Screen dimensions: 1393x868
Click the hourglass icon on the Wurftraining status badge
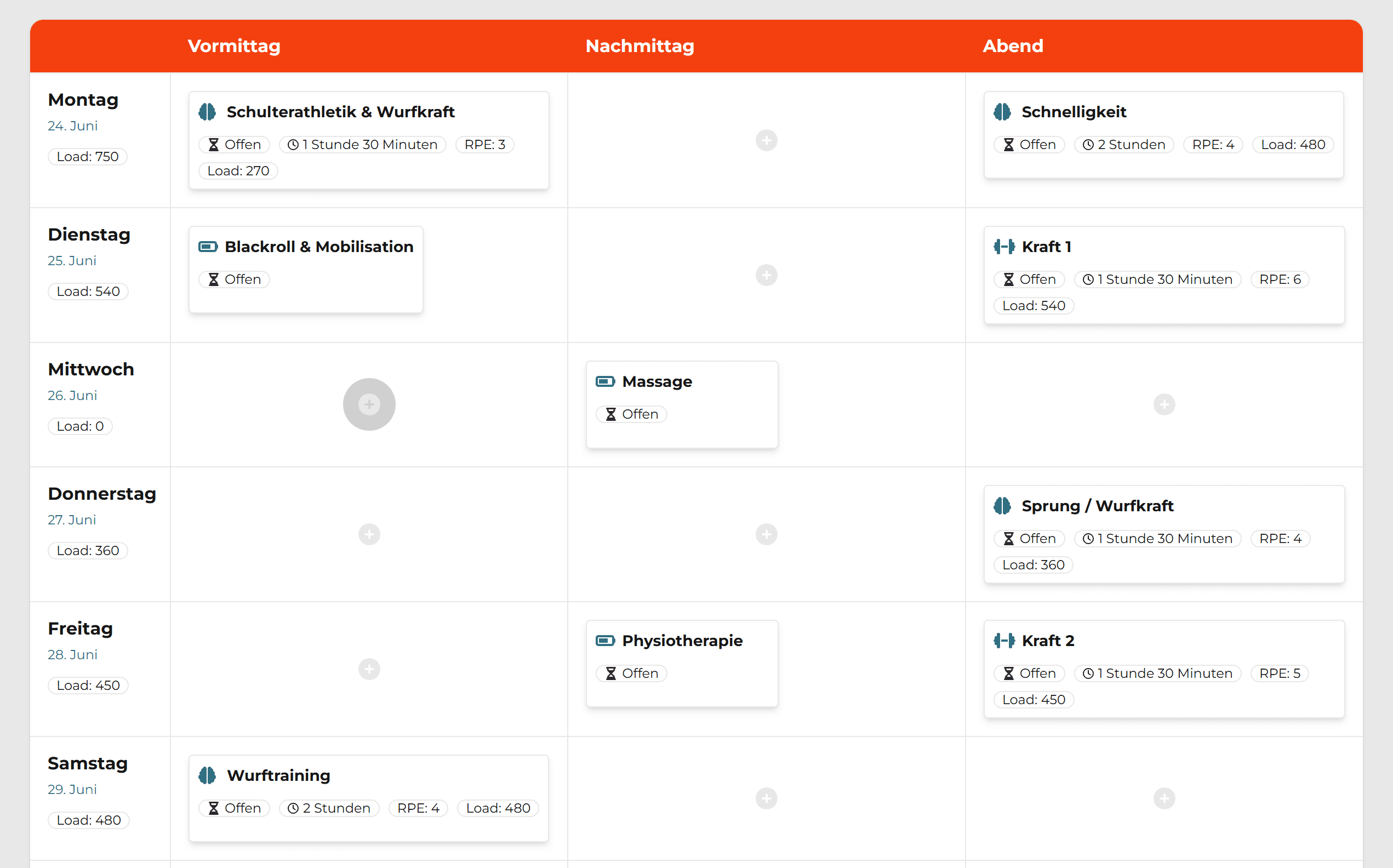(214, 808)
